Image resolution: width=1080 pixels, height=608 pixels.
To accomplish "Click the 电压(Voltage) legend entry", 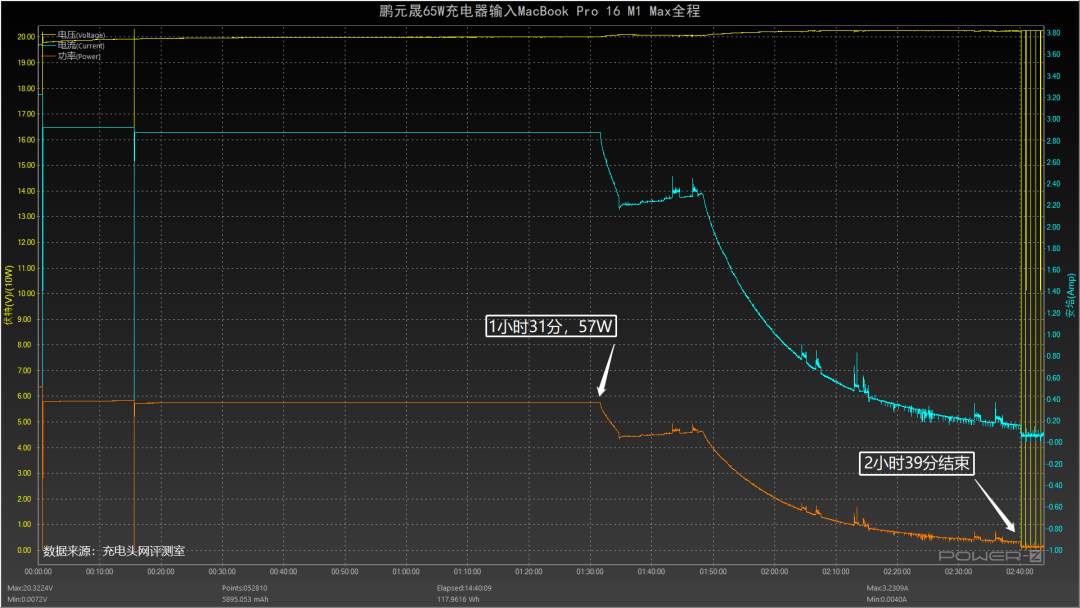I will (x=74, y=34).
